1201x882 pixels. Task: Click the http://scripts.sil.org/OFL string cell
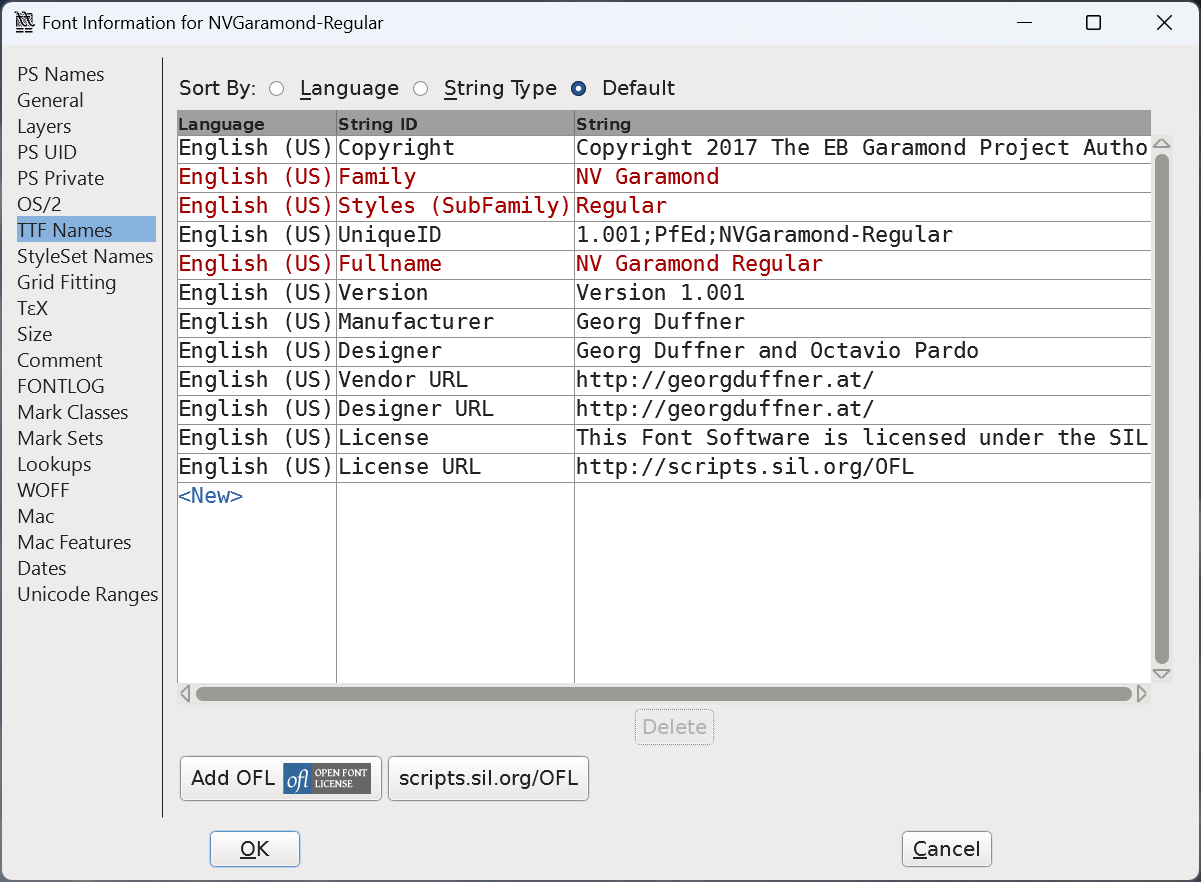(x=863, y=467)
